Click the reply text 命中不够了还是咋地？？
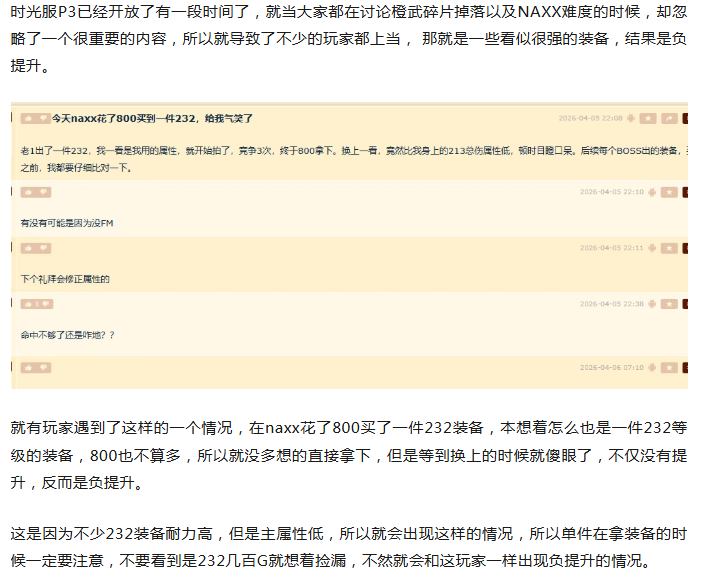 68,333
